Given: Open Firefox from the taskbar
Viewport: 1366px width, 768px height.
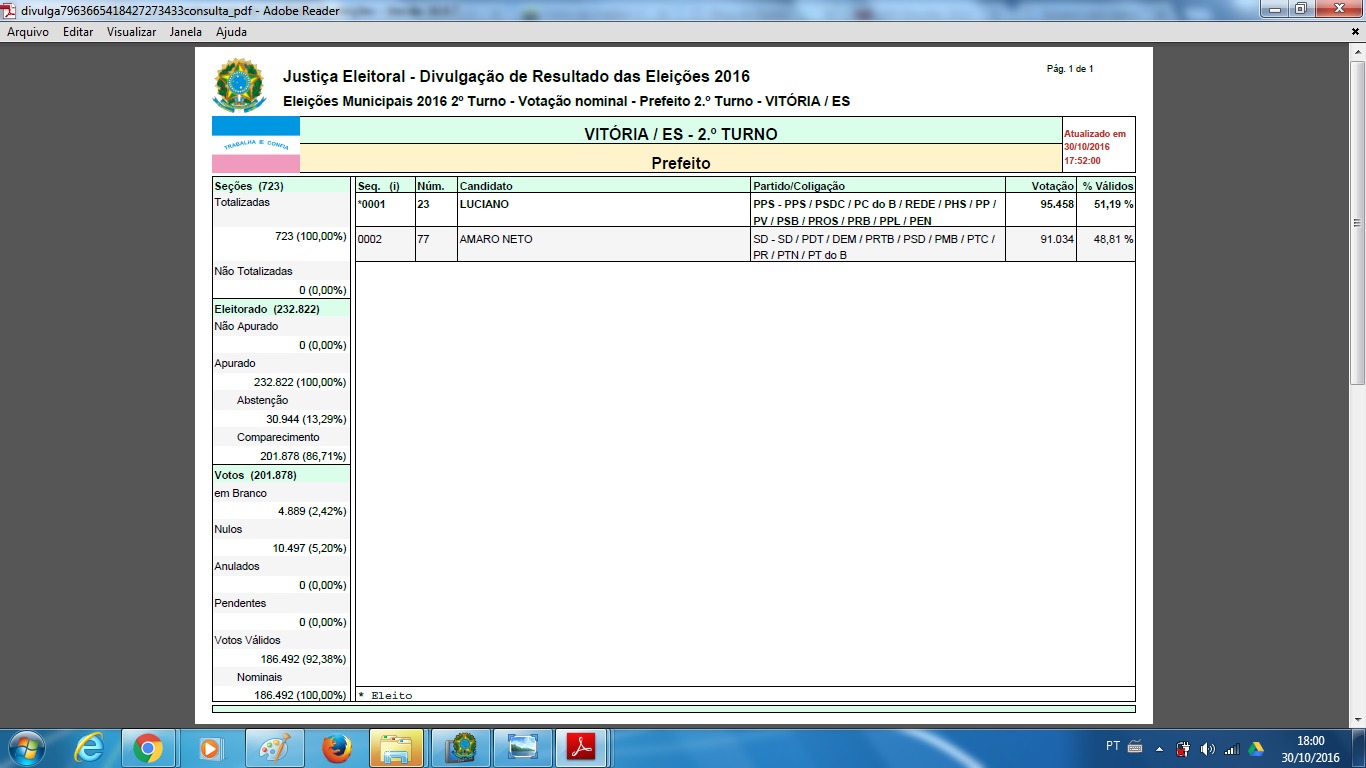Looking at the screenshot, I should pyautogui.click(x=336, y=748).
